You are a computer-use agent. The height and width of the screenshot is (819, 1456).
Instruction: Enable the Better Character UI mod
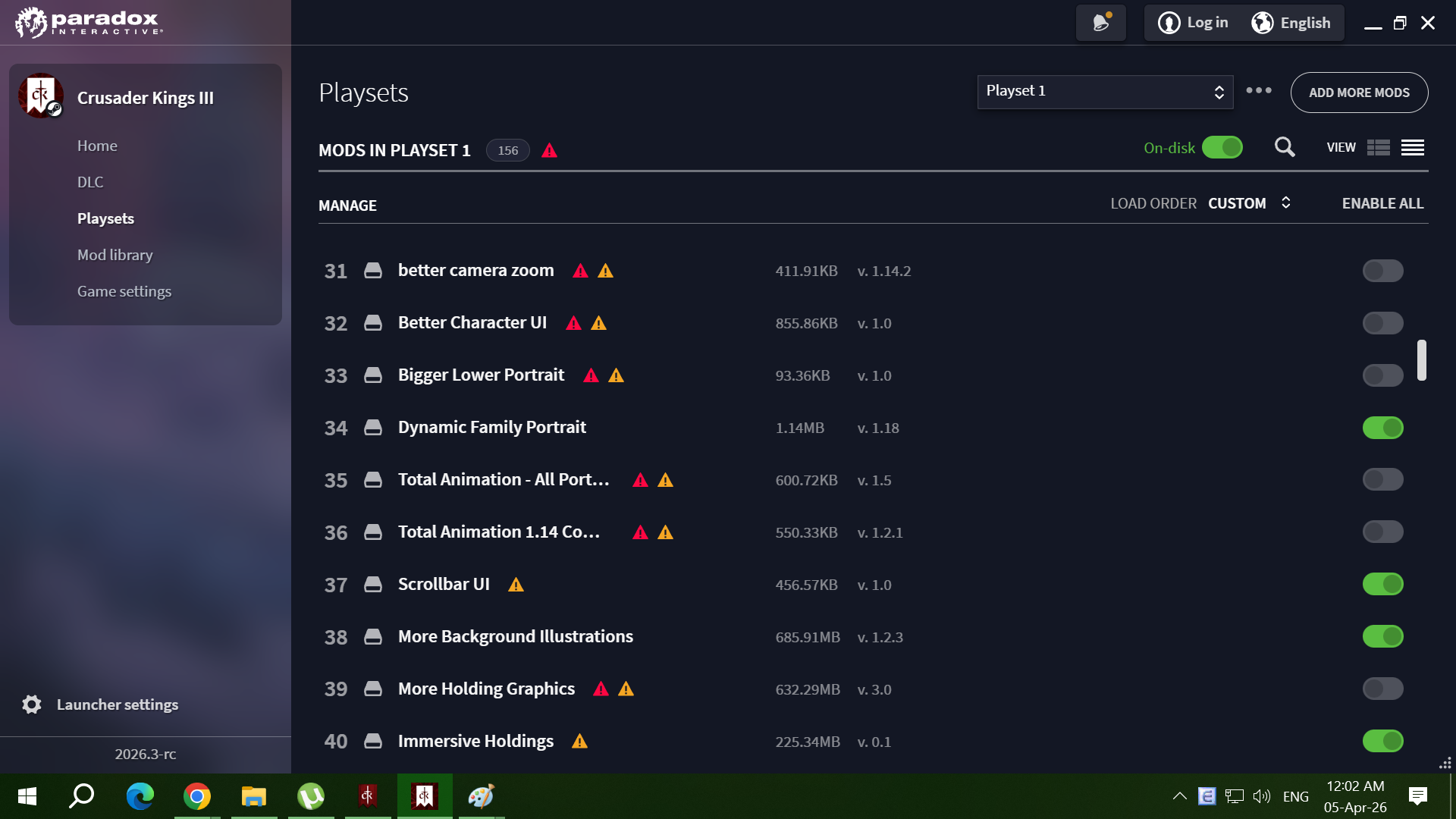[x=1383, y=323]
